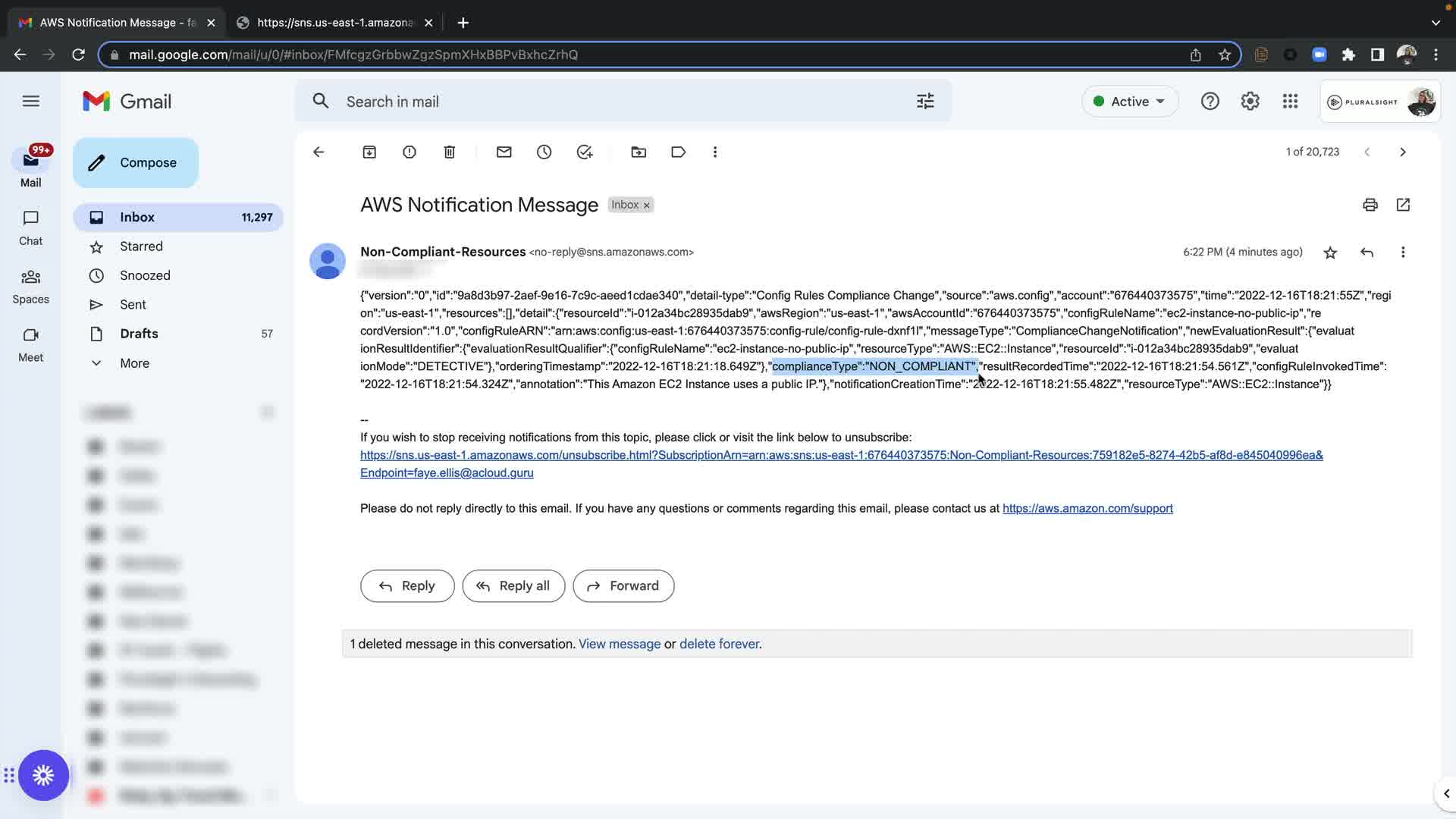
Task: Report this message as spam
Action: 409,152
